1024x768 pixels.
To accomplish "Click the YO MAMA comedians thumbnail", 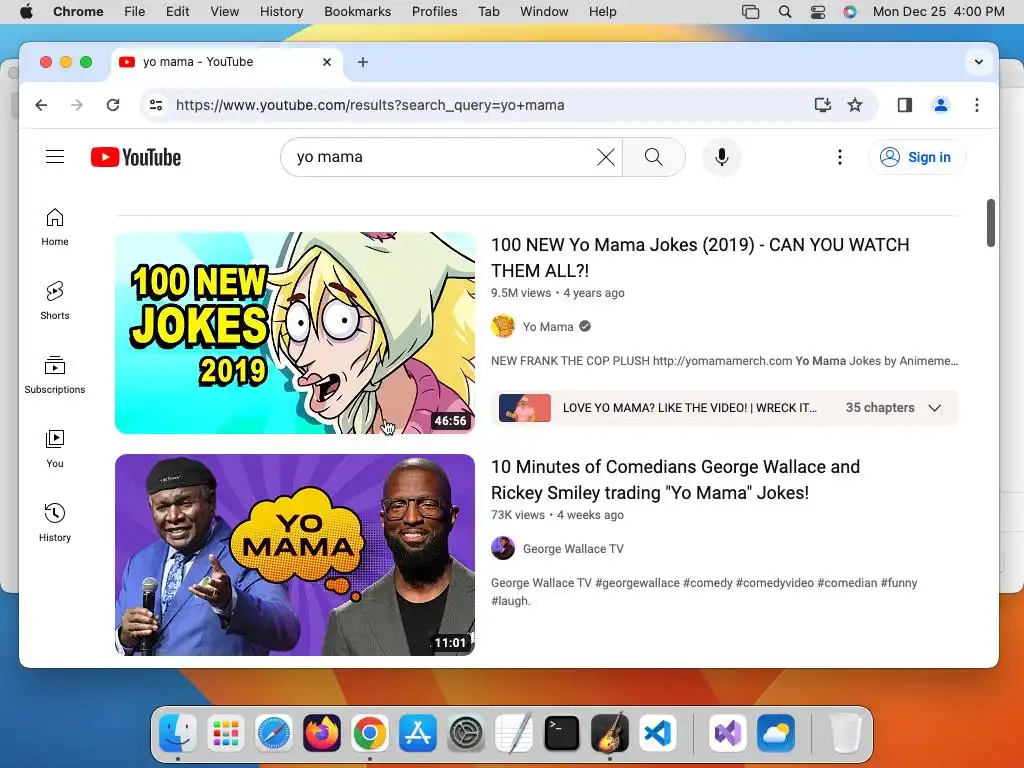I will point(295,555).
